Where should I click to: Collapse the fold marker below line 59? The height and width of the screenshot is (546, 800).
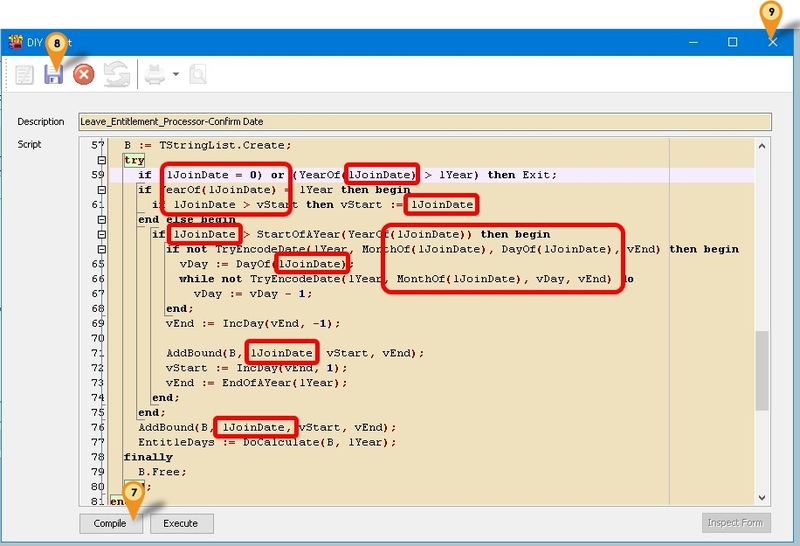click(x=100, y=189)
